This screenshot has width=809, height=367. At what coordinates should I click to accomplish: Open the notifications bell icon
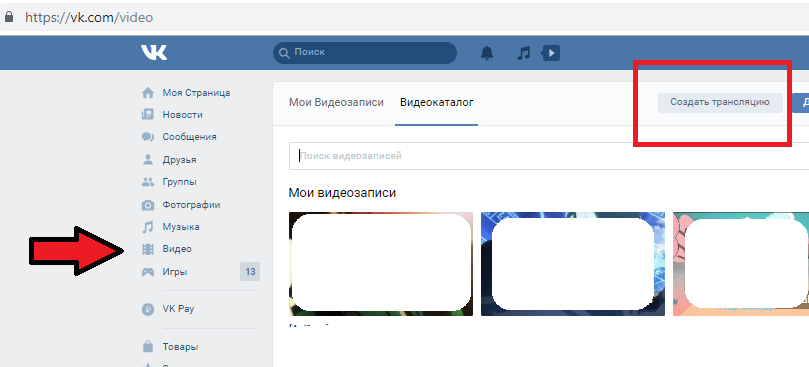[x=487, y=53]
